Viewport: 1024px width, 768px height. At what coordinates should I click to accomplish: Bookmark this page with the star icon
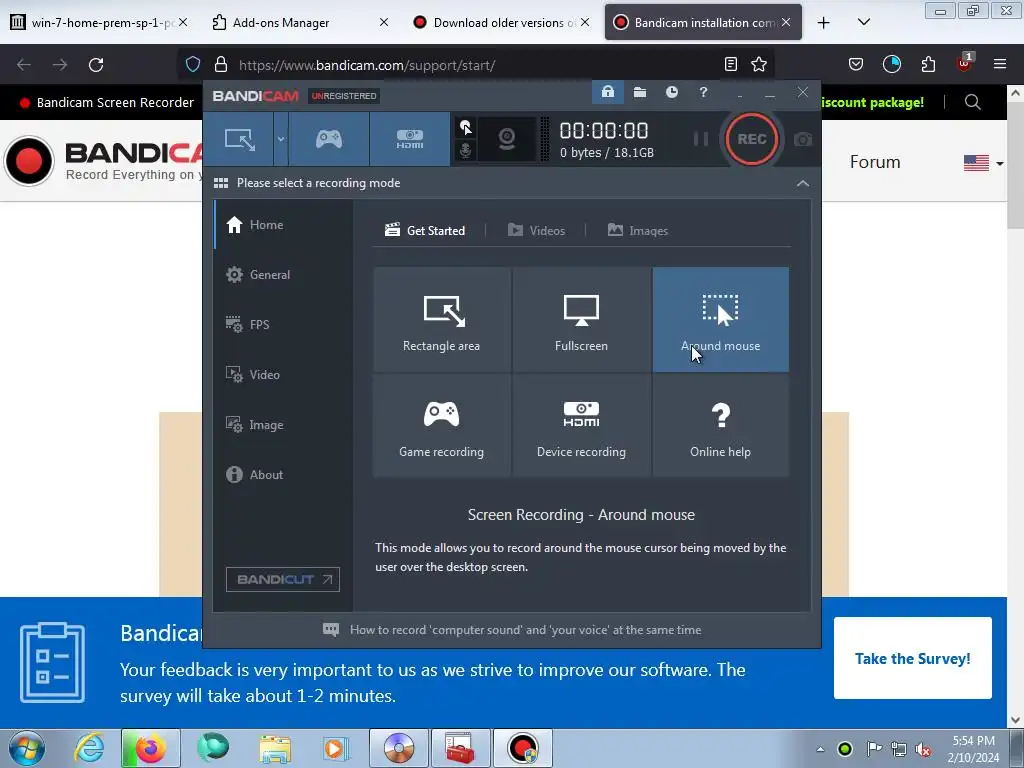tap(758, 65)
